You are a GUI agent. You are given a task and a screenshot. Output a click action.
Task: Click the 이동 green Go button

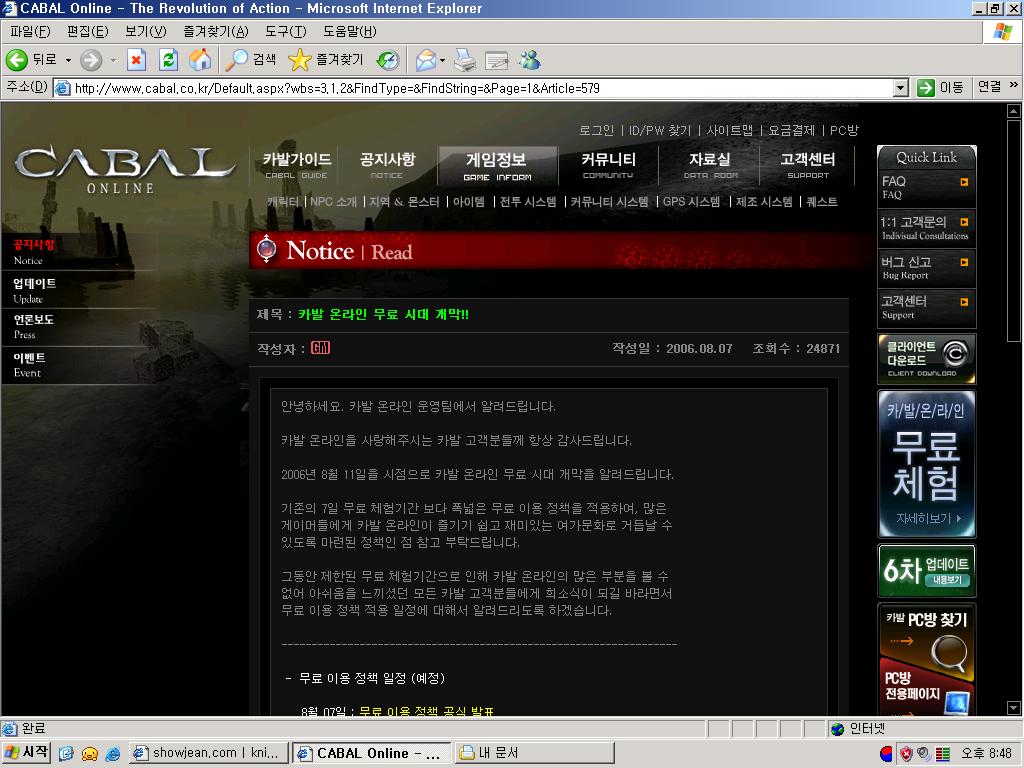(x=940, y=88)
